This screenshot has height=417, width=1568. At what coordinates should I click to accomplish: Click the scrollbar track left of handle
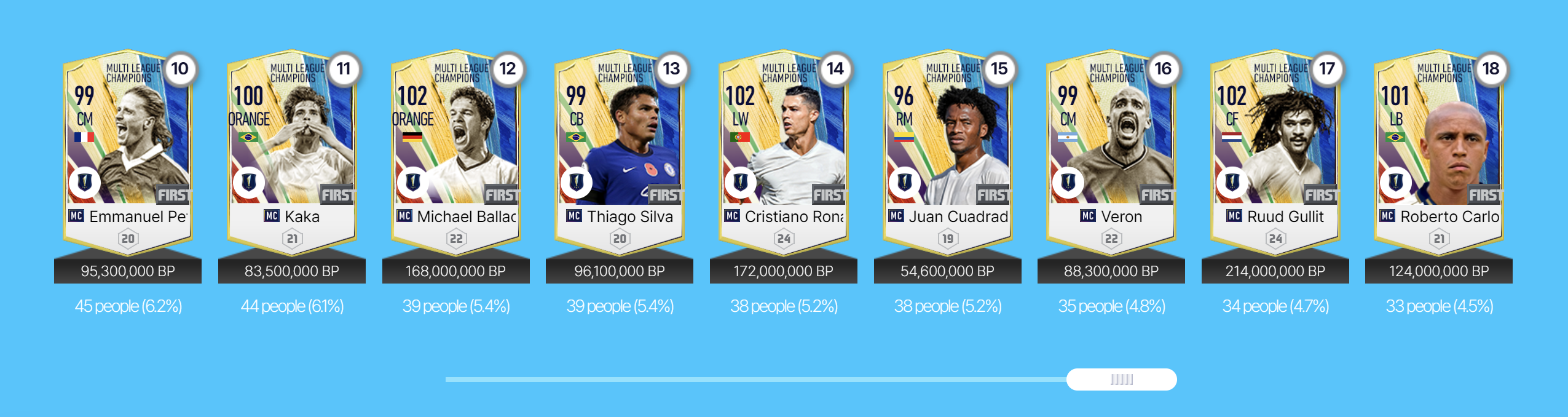756,379
